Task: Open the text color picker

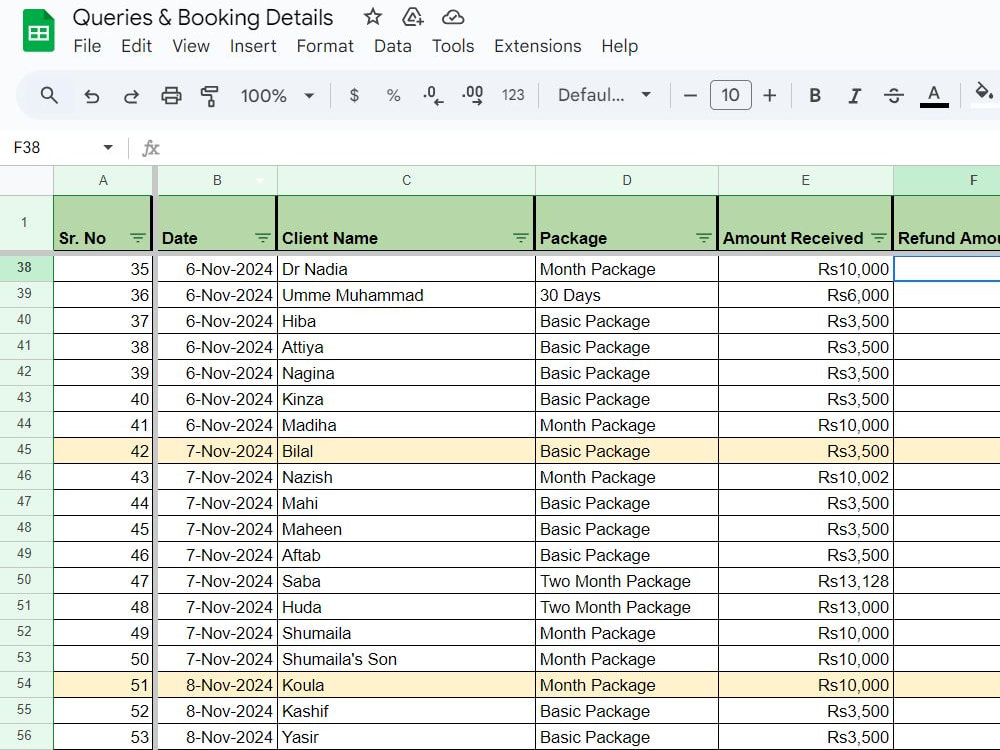Action: [934, 96]
